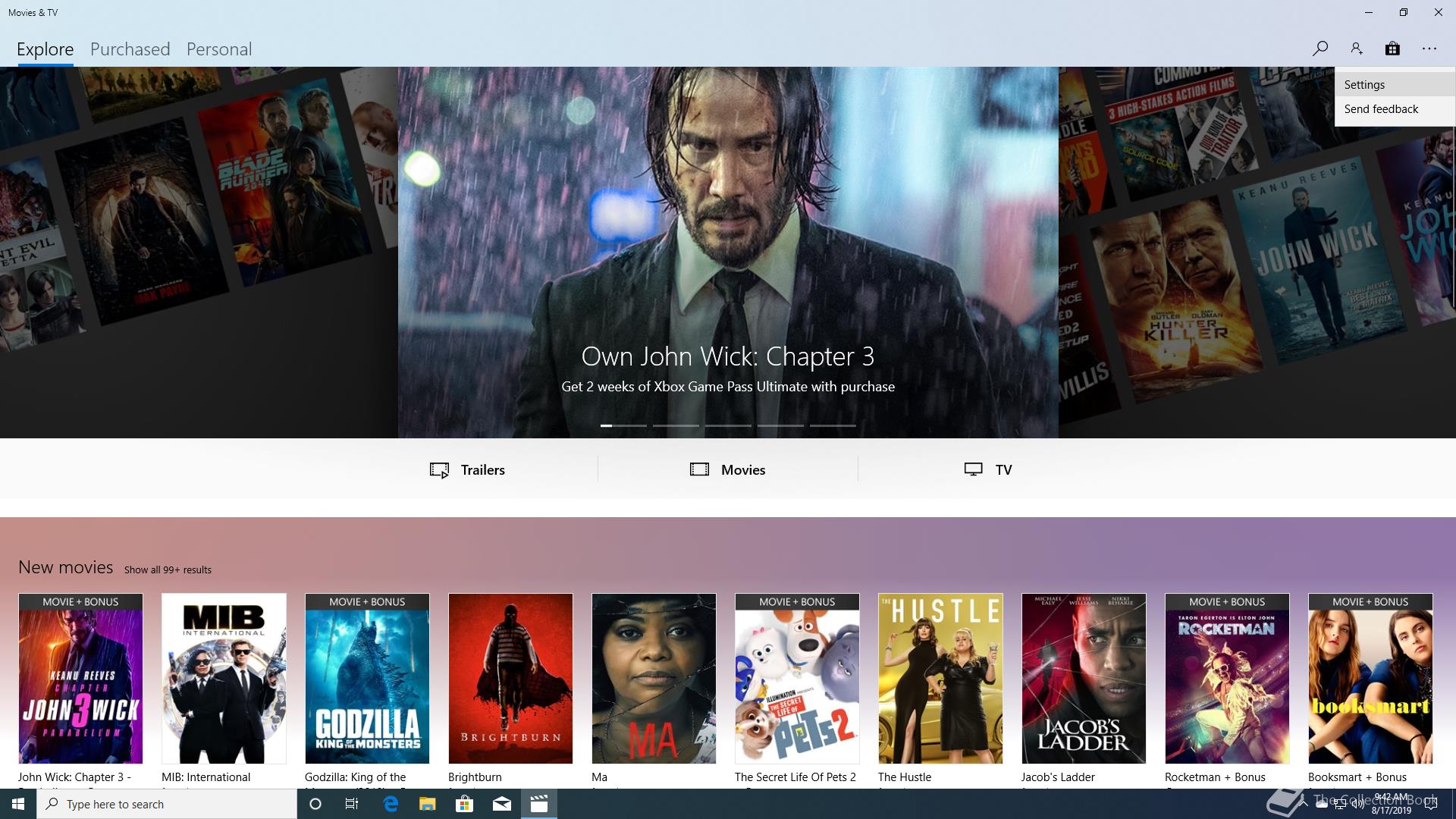Open the Jacob's Ladder poster
Image resolution: width=1456 pixels, height=819 pixels.
click(x=1084, y=679)
